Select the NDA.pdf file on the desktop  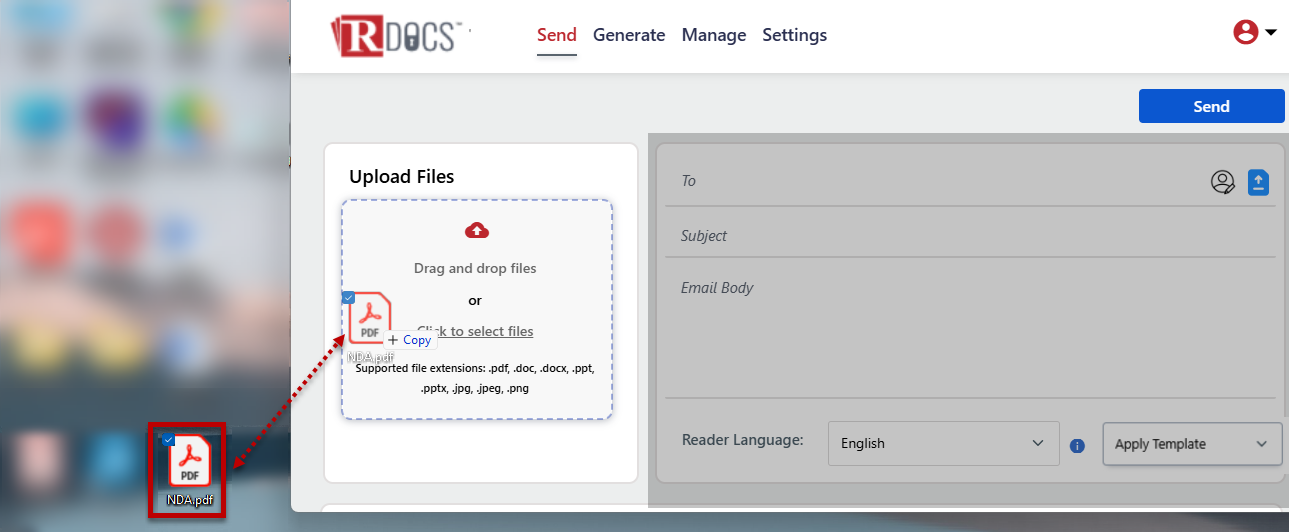coord(189,464)
